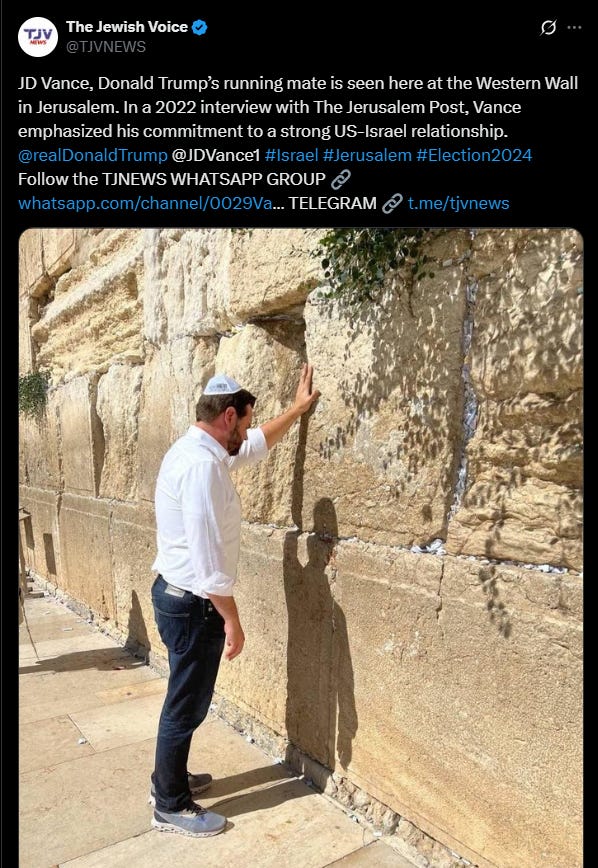This screenshot has height=868, width=598.
Task: Click the @JDVance1 mention text
Action: [215, 156]
